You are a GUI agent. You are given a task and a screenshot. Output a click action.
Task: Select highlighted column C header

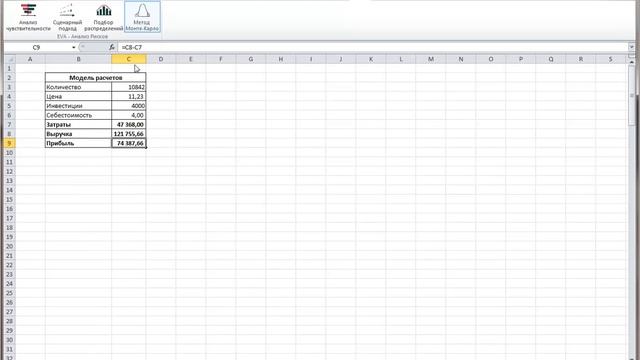coord(129,59)
